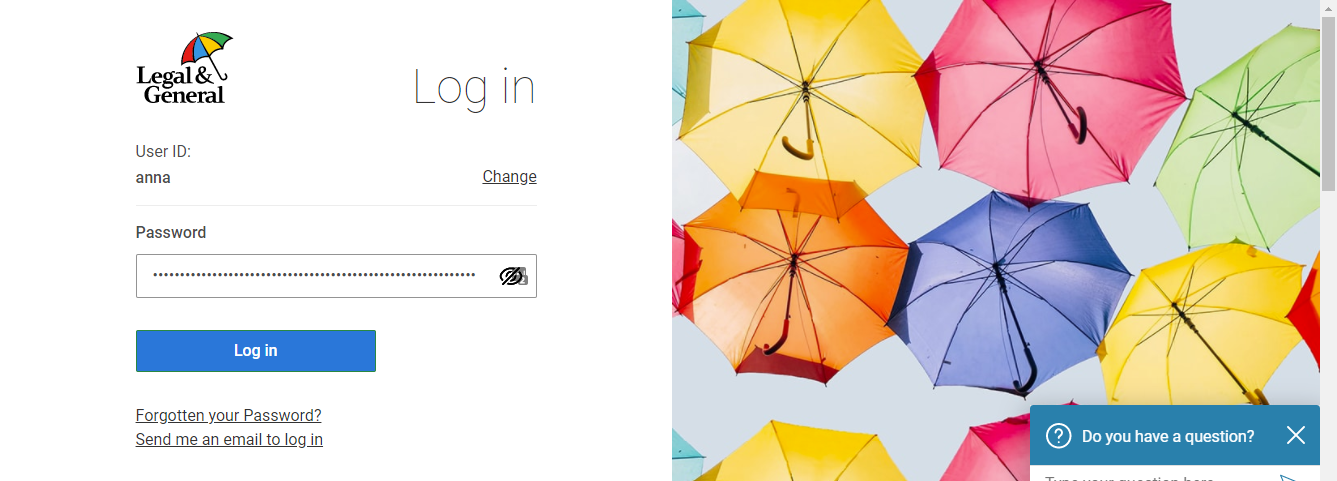This screenshot has height=481, width=1337.
Task: Click the Change link next to User ID
Action: (x=510, y=176)
